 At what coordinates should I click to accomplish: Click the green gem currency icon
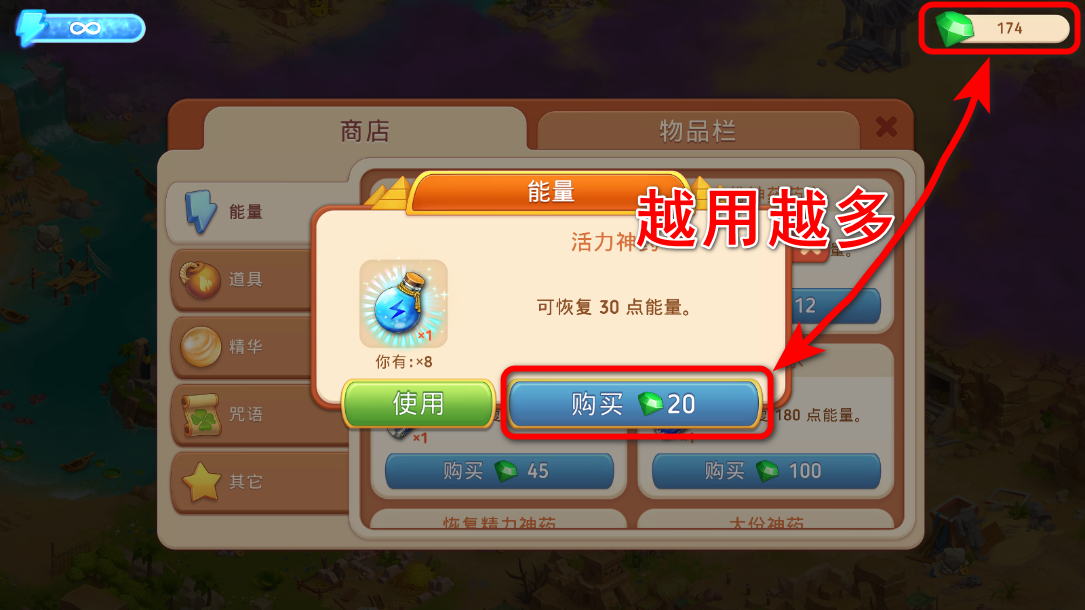[x=954, y=28]
